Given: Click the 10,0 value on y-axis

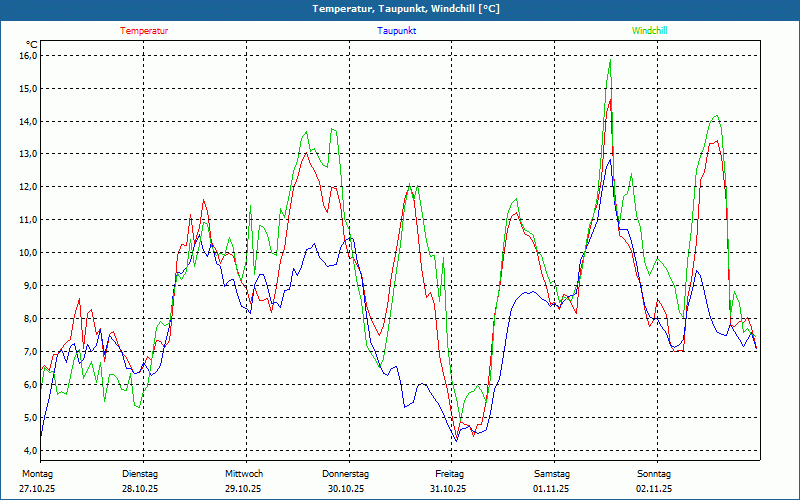Looking at the screenshot, I should coord(27,253).
